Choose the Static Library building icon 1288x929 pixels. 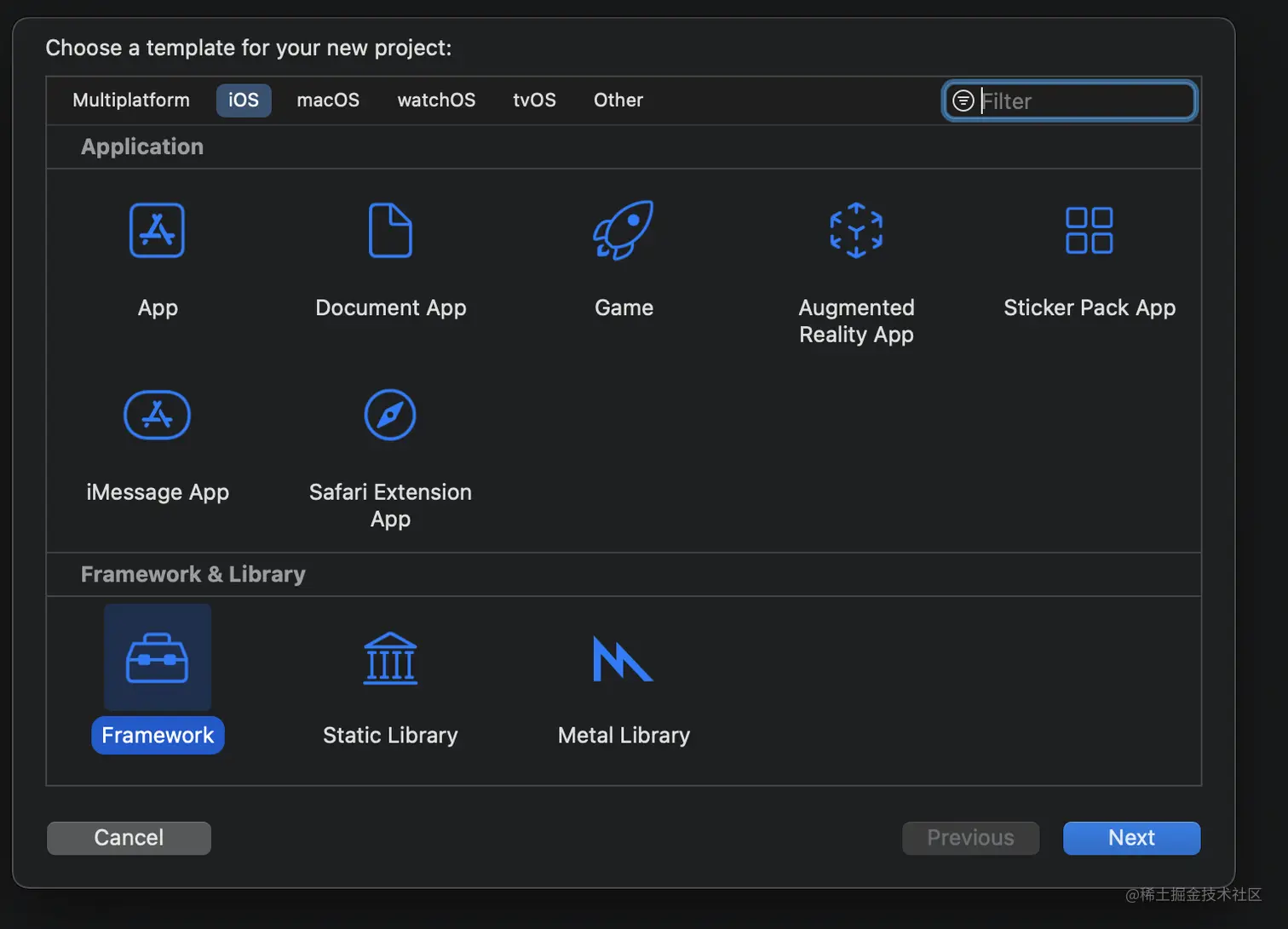pos(390,658)
